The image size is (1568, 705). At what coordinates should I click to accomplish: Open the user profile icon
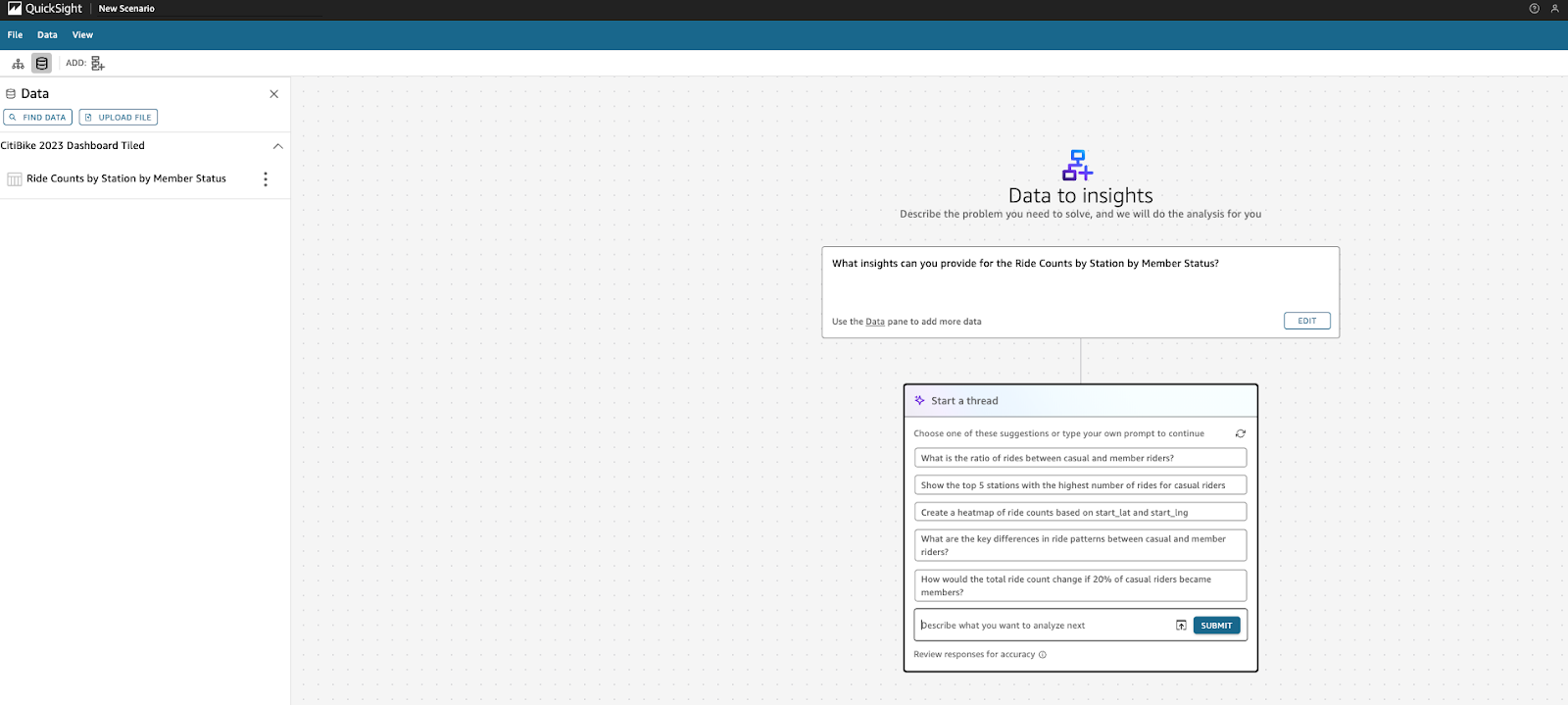[1554, 8]
